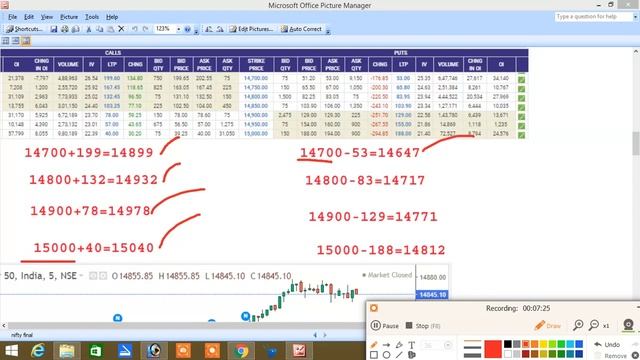The width and height of the screenshot is (640, 360).
Task: Open the File menu
Action: coord(13,17)
